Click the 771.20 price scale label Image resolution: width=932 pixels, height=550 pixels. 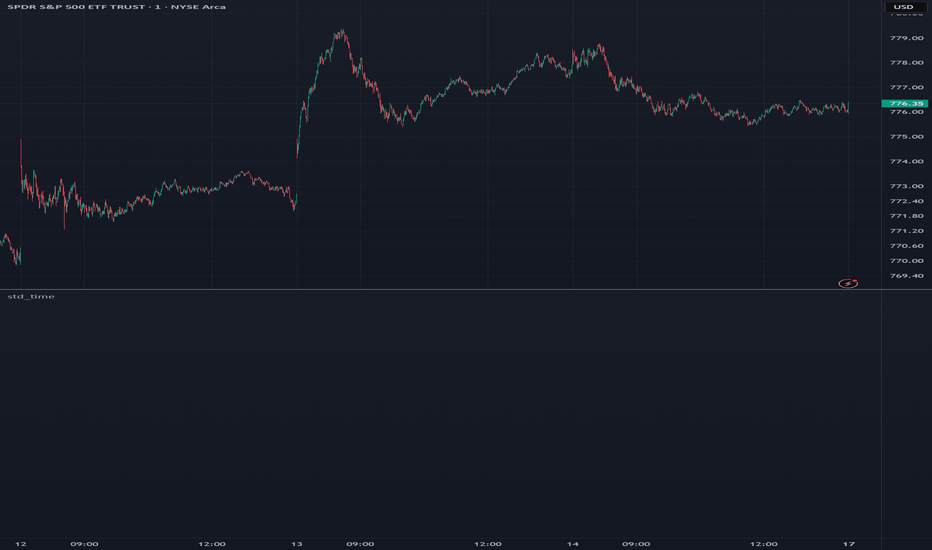906,231
